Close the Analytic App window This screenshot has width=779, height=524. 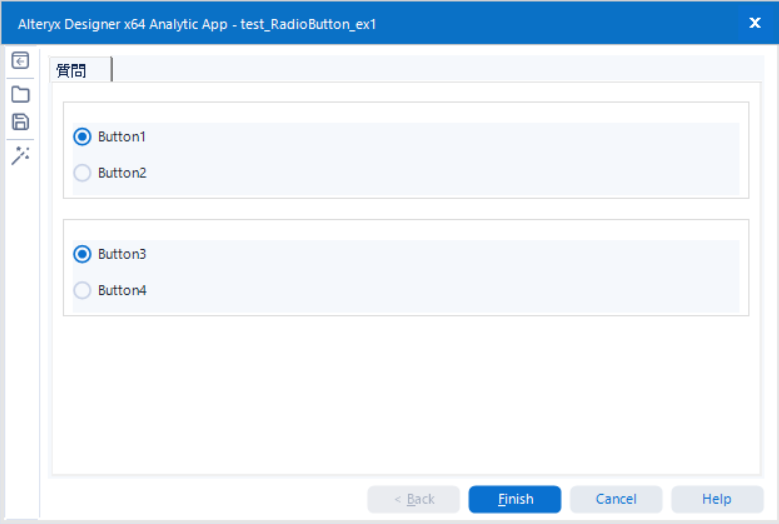755,23
